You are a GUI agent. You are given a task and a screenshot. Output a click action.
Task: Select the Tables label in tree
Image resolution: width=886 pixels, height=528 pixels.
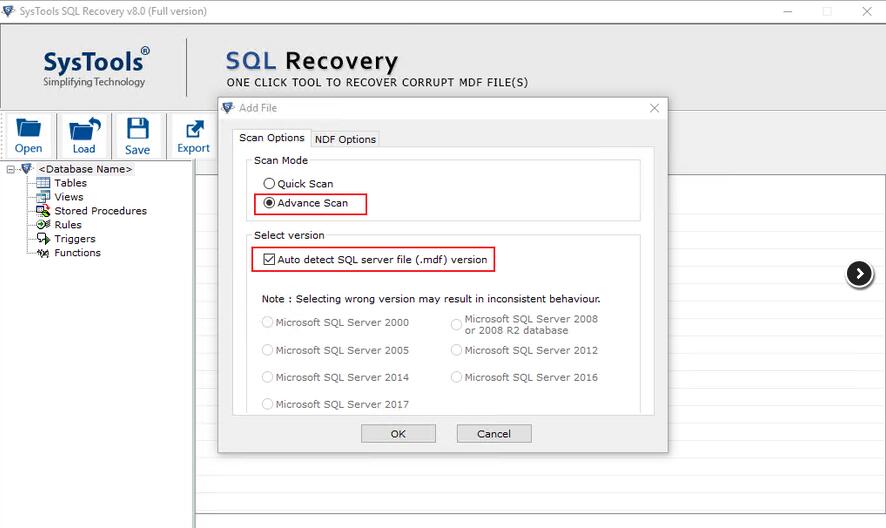click(71, 183)
